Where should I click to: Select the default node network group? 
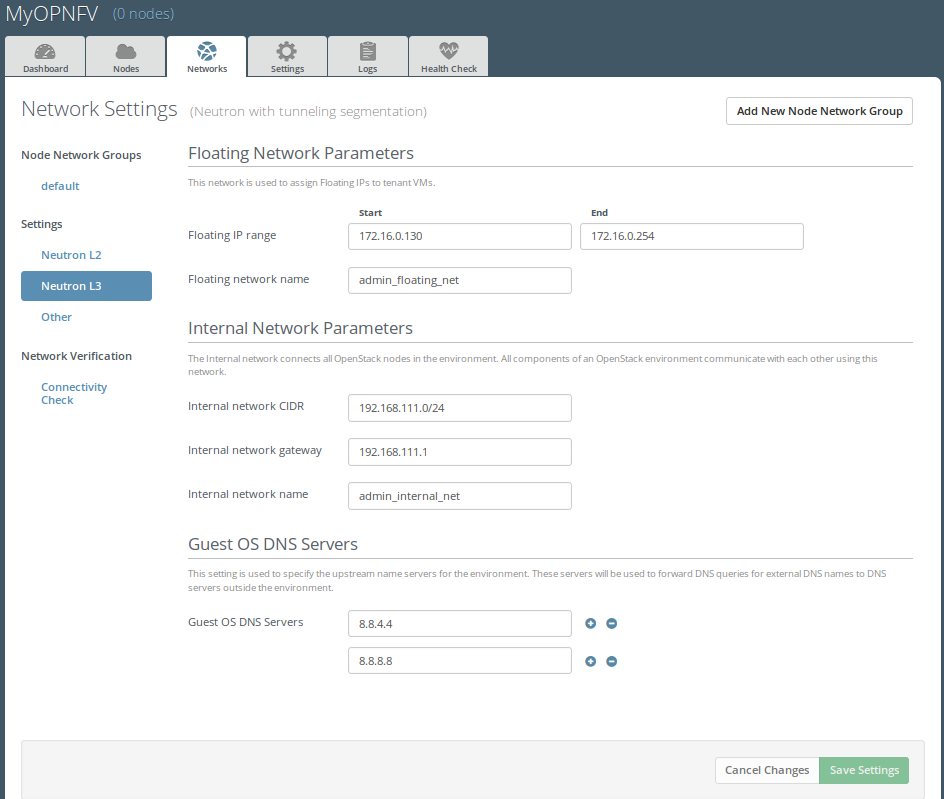point(60,186)
